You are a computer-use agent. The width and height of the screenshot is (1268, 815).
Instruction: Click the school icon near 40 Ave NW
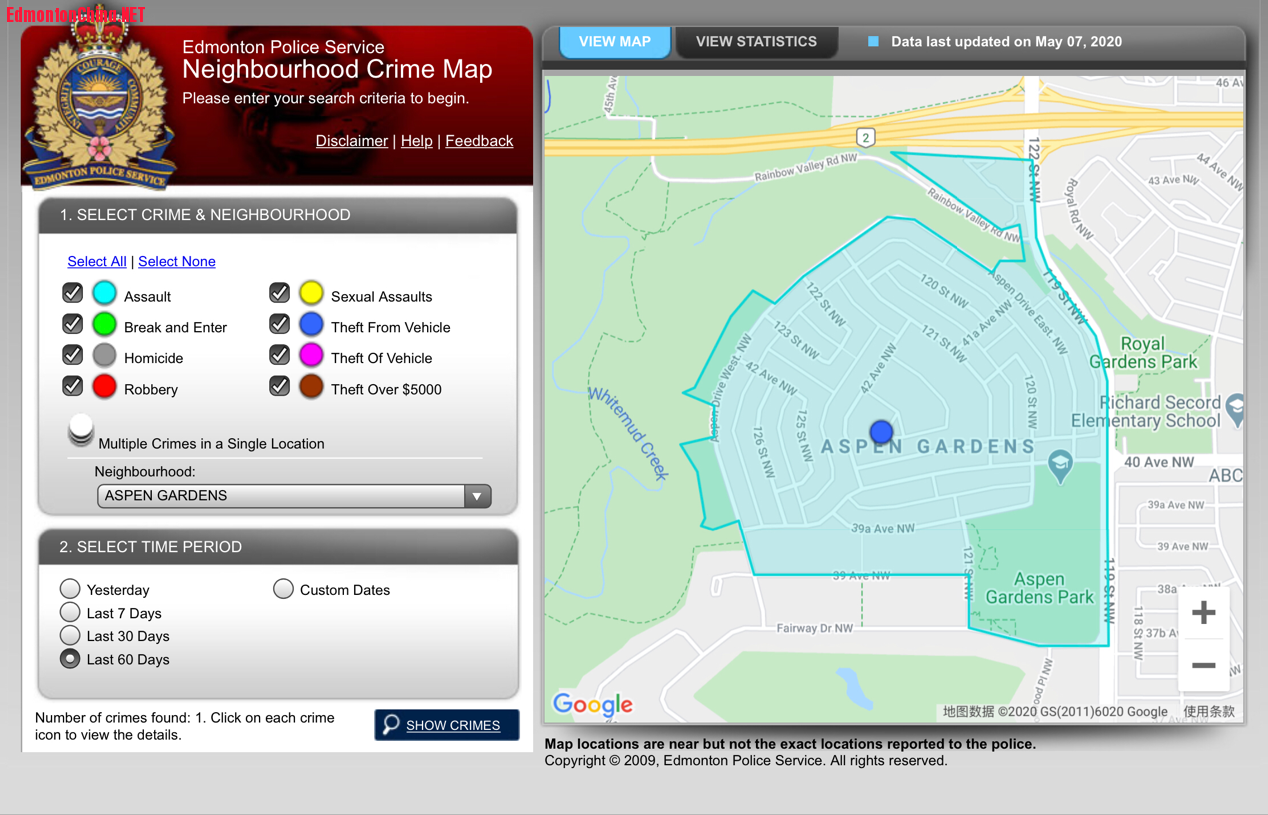(1060, 464)
